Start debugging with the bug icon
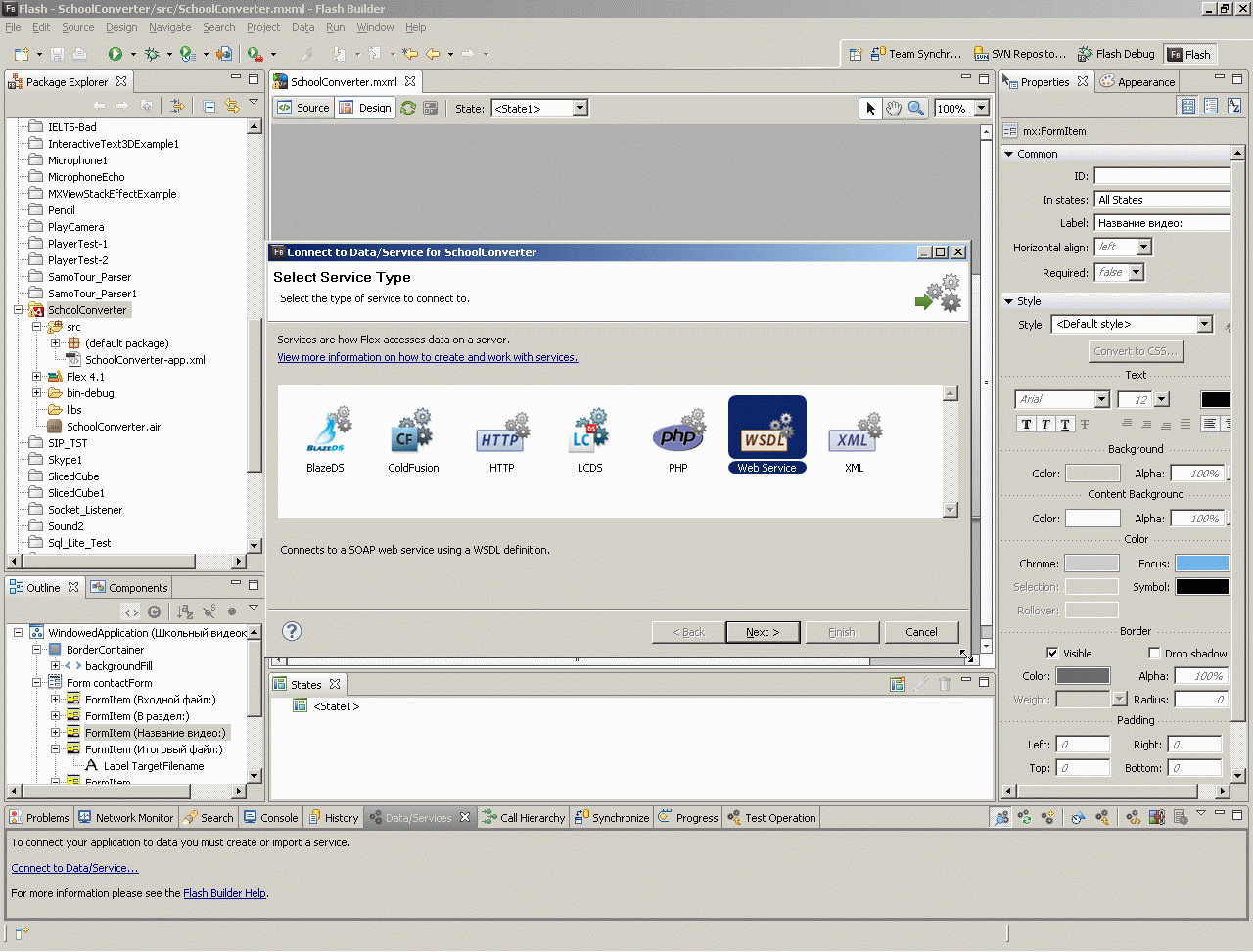1253x952 pixels. click(152, 54)
